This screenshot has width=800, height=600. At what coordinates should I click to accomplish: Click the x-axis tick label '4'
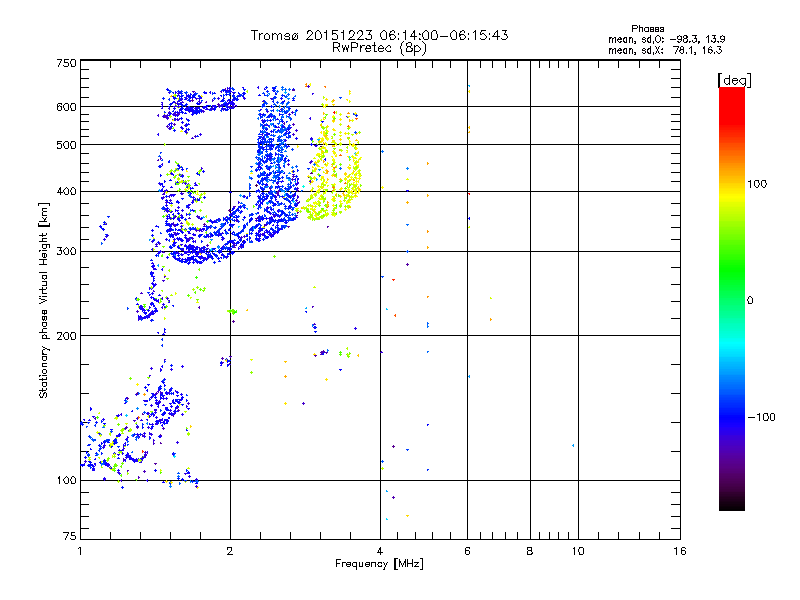pyautogui.click(x=380, y=551)
